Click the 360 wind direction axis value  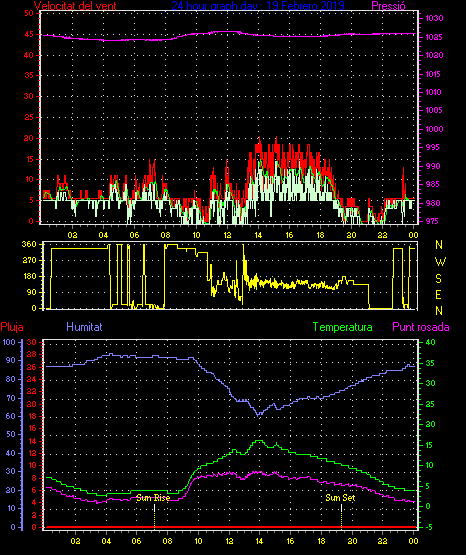(x=29, y=244)
